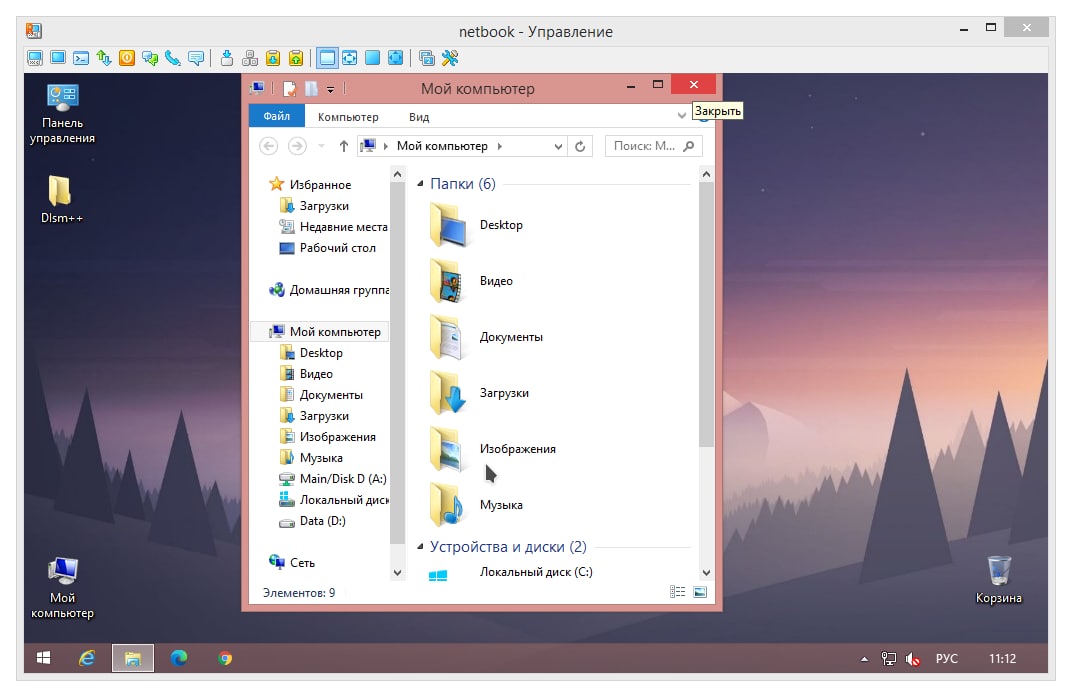Viewport: 1072px width, 697px height.
Task: Select the Desktop folder in main pane
Action: coord(476,225)
